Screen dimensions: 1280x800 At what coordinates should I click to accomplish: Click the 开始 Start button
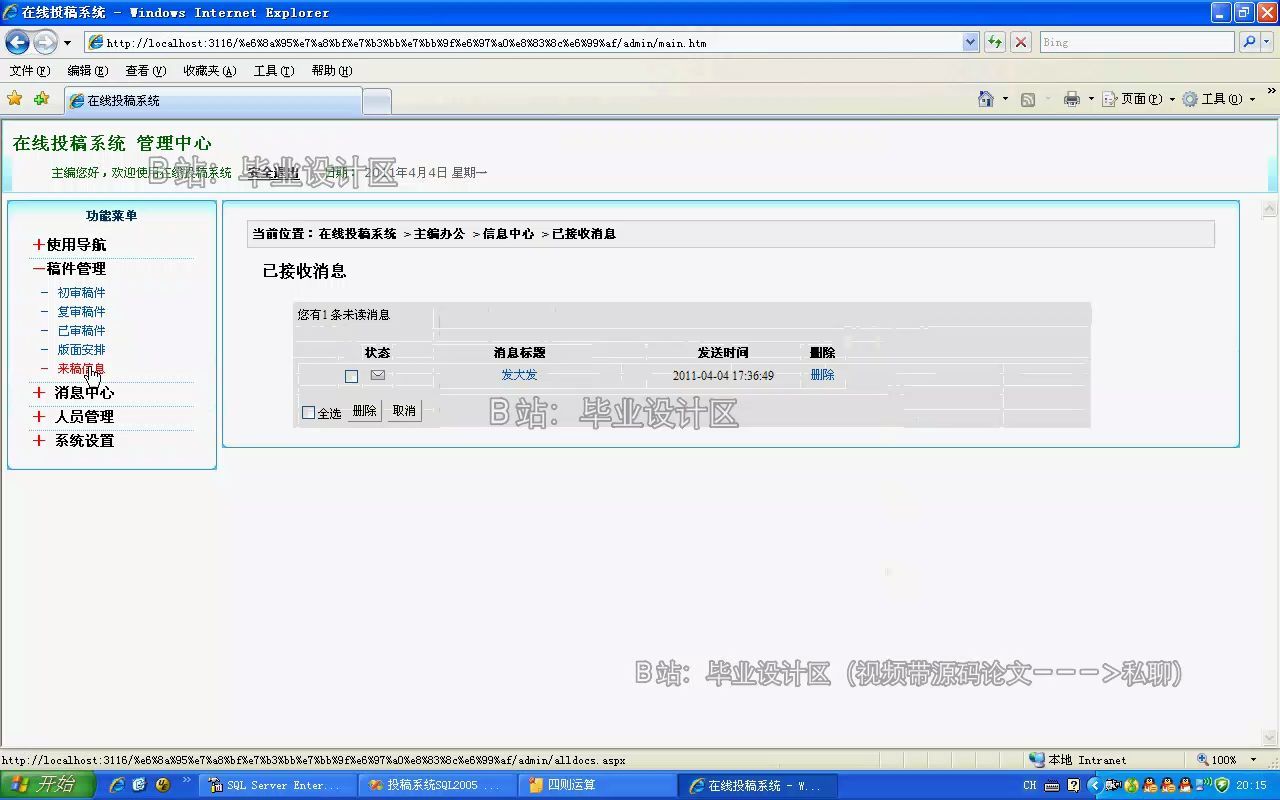pos(48,785)
